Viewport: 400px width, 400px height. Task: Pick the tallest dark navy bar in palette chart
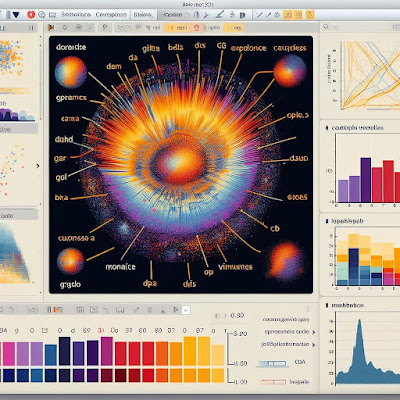[x=64, y=351]
